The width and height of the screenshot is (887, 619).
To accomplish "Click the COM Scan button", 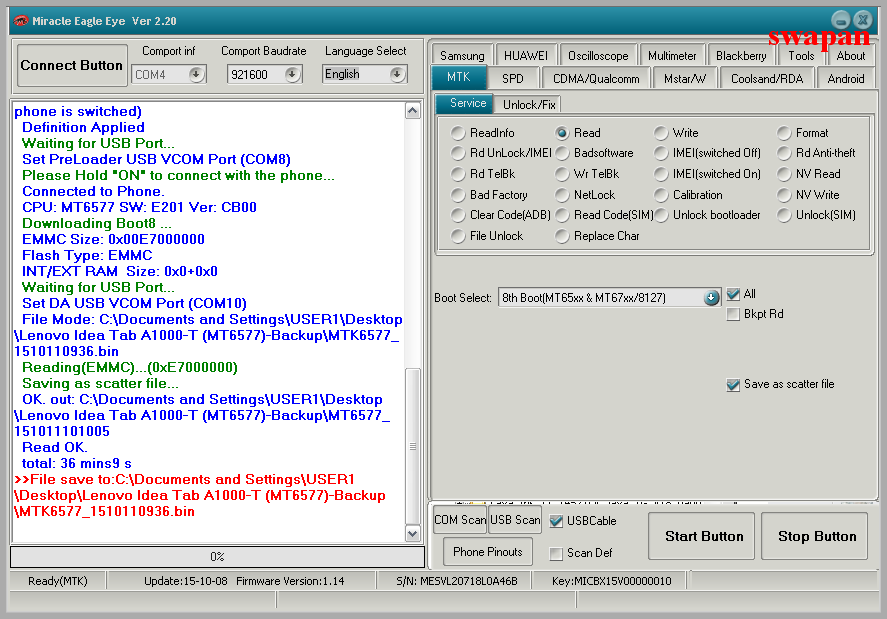I will click(460, 520).
